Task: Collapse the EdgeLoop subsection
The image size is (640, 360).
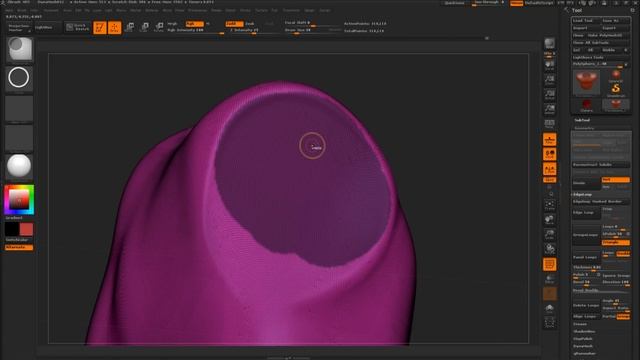Action: (583, 194)
